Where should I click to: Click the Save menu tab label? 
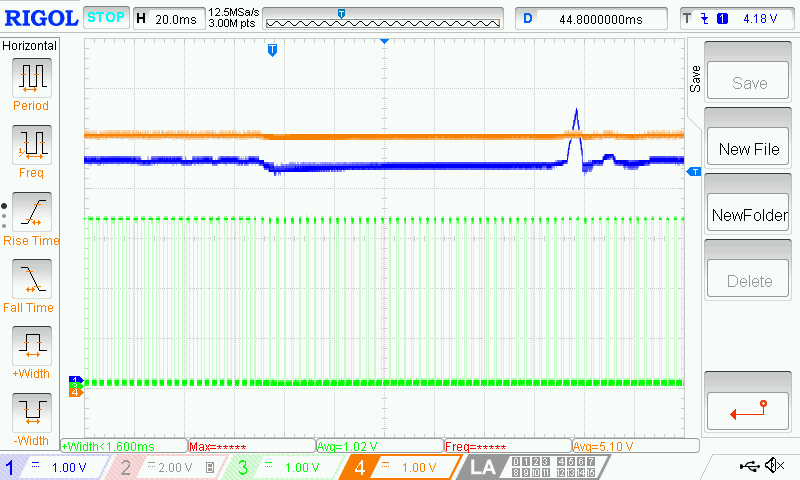click(695, 80)
